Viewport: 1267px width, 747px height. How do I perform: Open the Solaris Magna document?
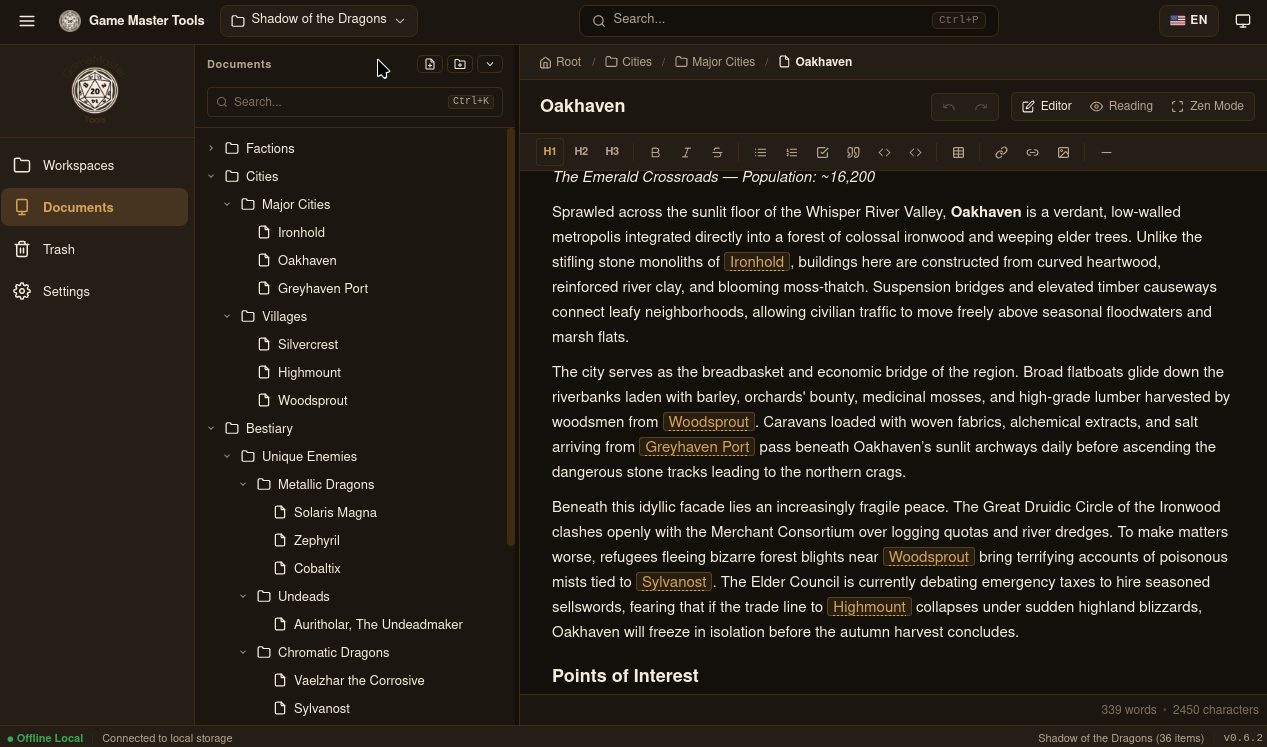pyautogui.click(x=336, y=512)
